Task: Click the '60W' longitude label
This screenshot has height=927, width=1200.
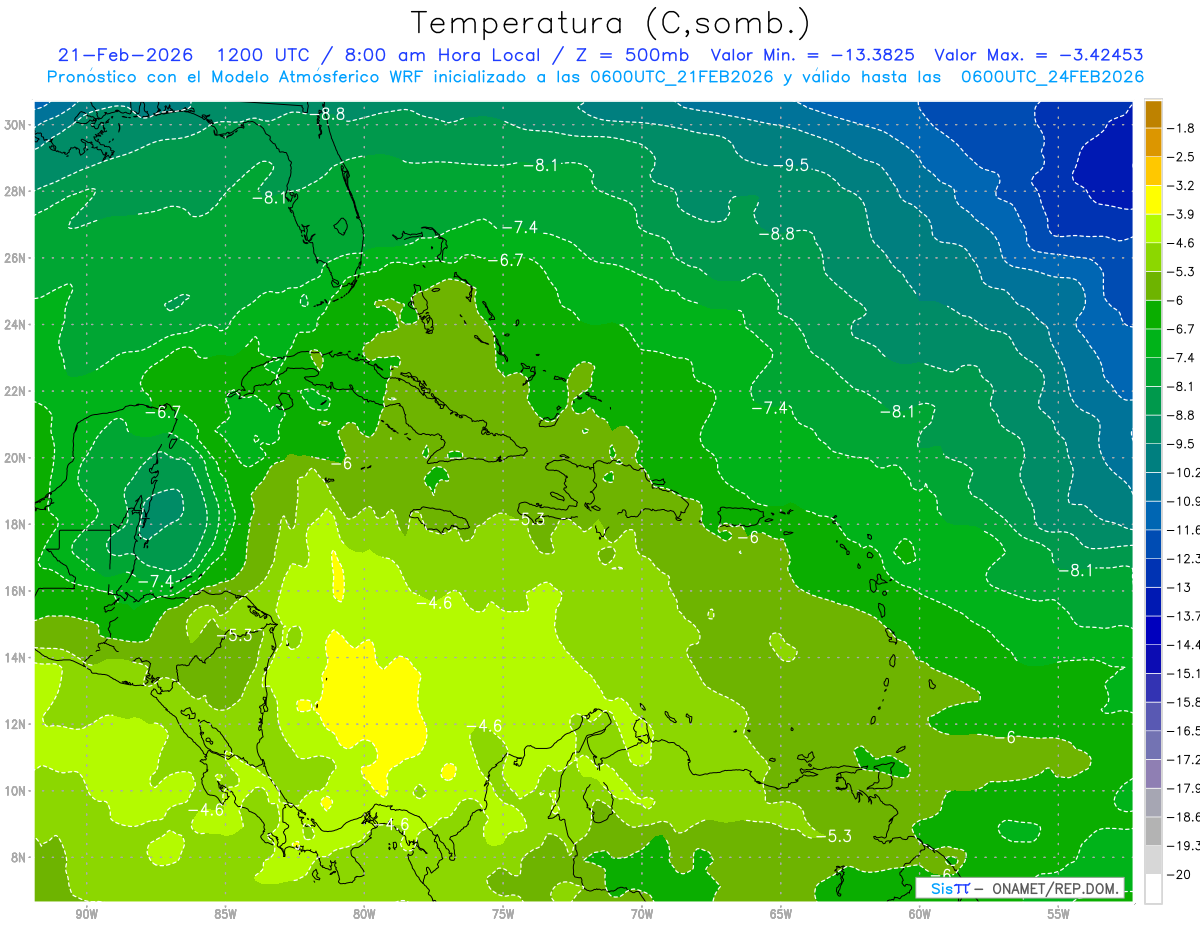Action: 920,914
